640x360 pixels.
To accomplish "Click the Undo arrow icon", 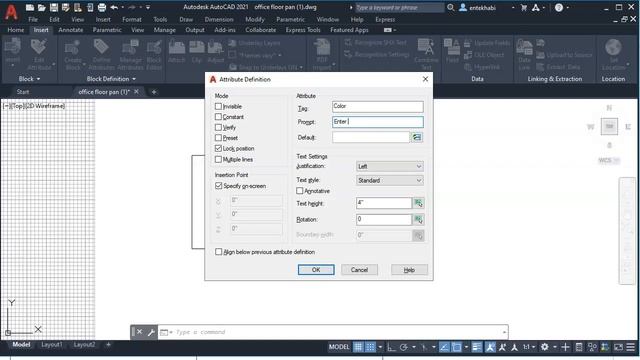I will coord(114,7).
